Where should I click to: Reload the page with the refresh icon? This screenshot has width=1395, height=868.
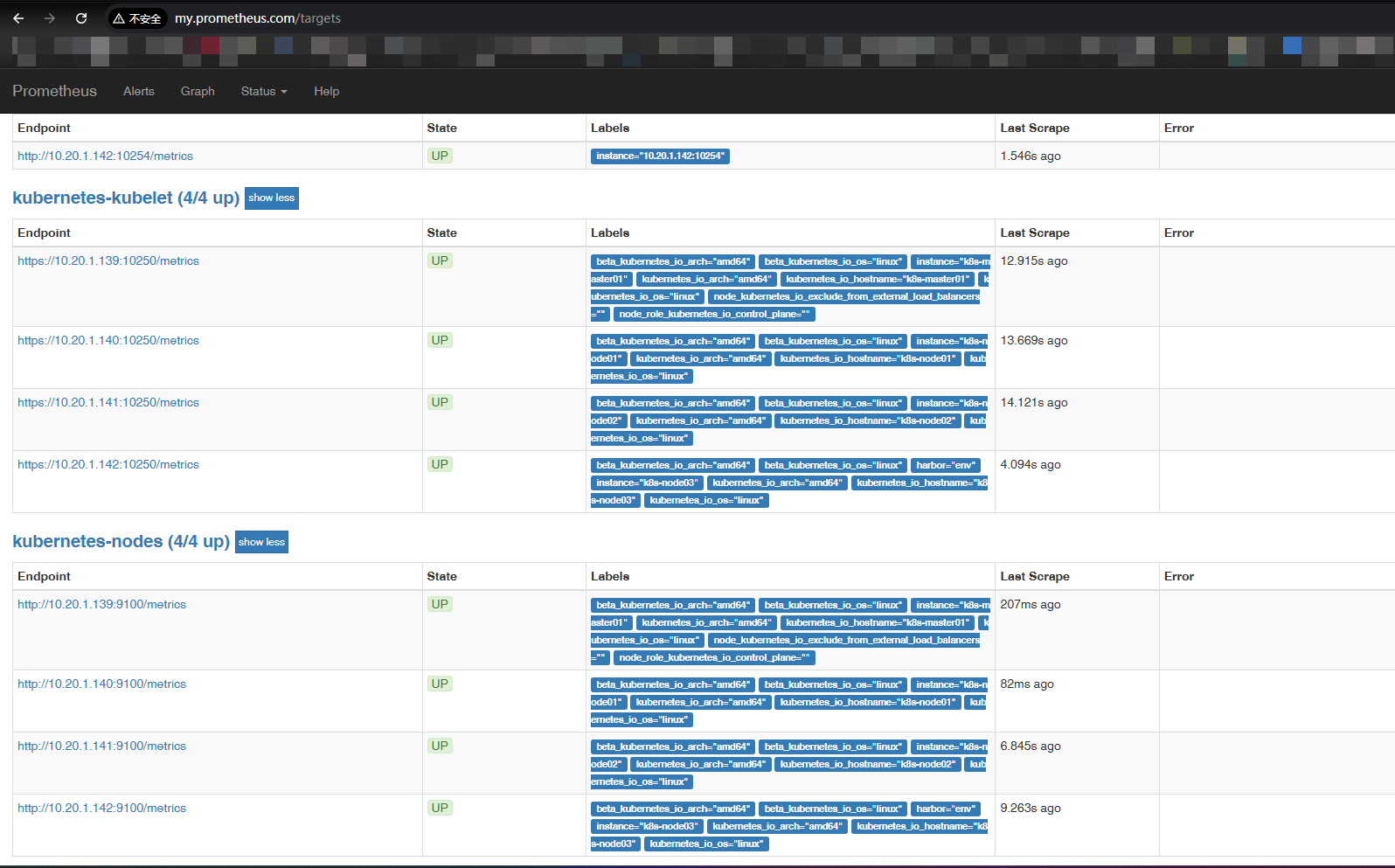click(81, 18)
